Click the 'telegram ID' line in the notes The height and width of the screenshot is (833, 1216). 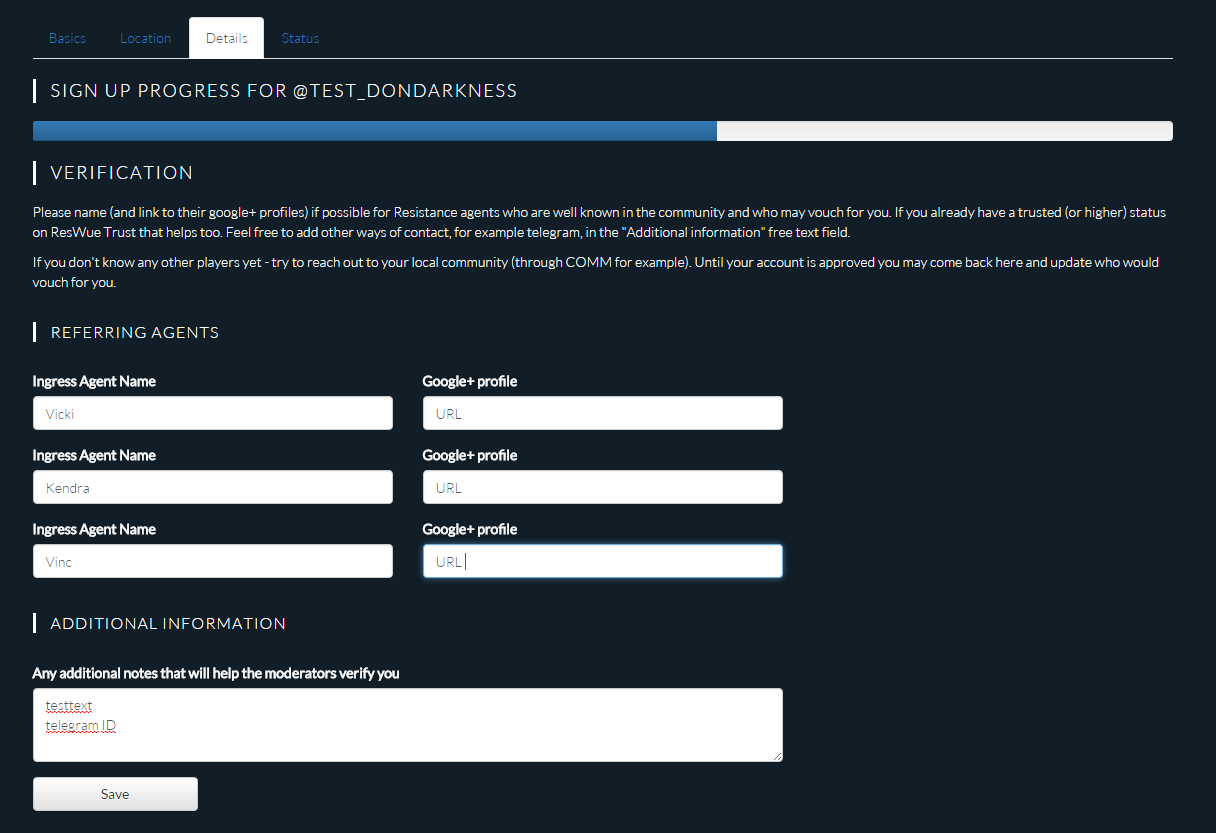click(81, 725)
